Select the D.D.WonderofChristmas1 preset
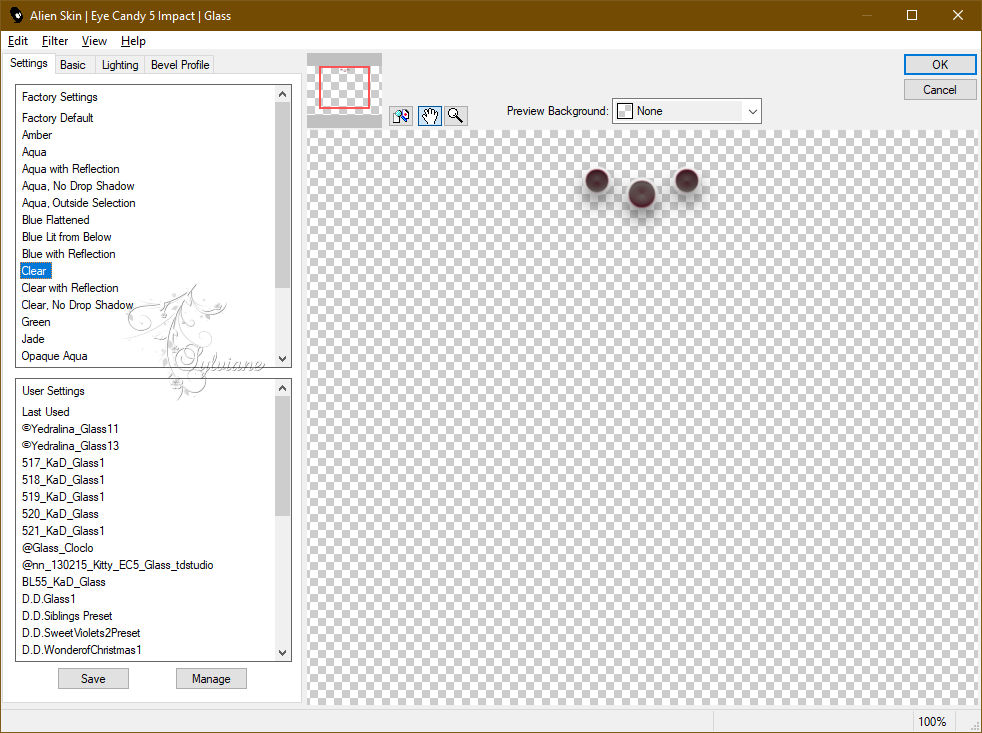The width and height of the screenshot is (982, 733). pyautogui.click(x=82, y=650)
